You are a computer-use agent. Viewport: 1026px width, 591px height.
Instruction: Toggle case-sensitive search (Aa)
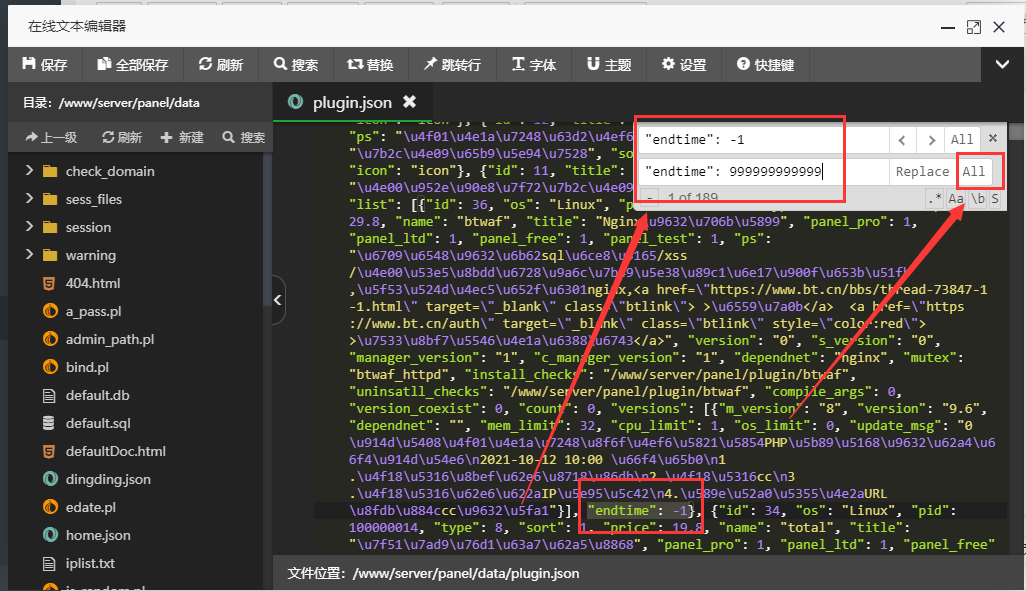(956, 199)
